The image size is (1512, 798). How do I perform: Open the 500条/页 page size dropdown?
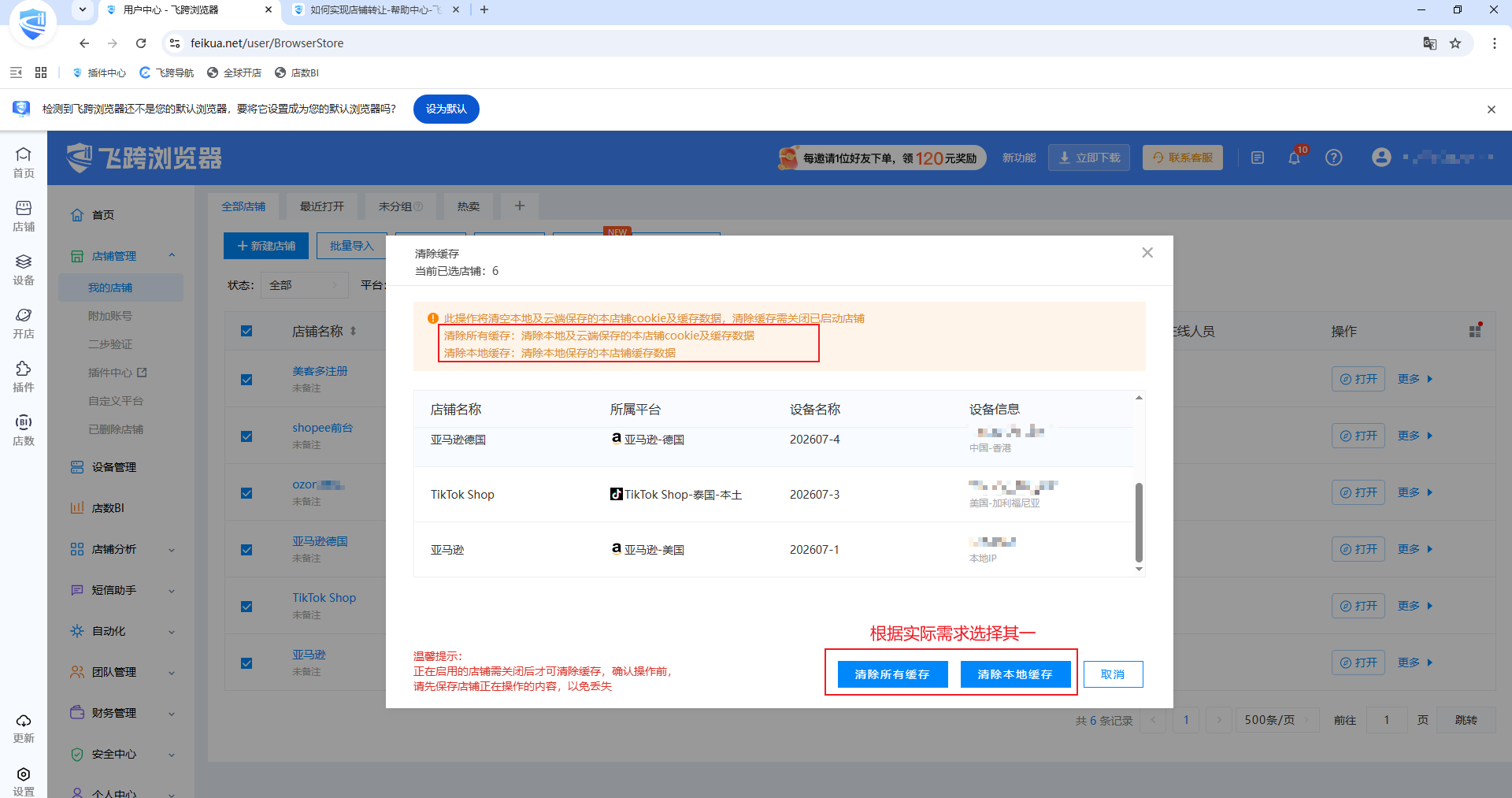point(1277,720)
